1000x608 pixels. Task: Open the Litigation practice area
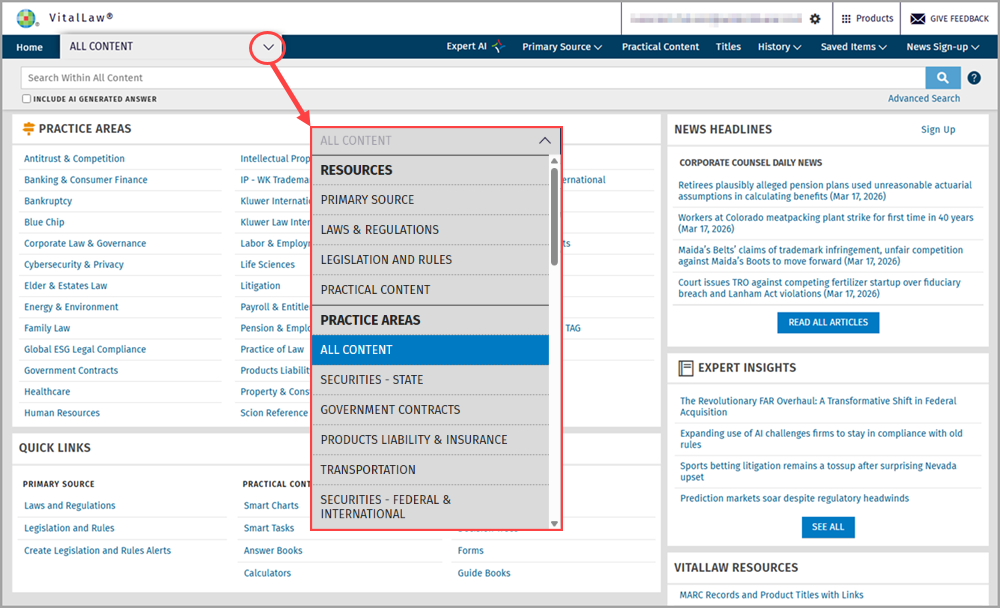pos(260,286)
